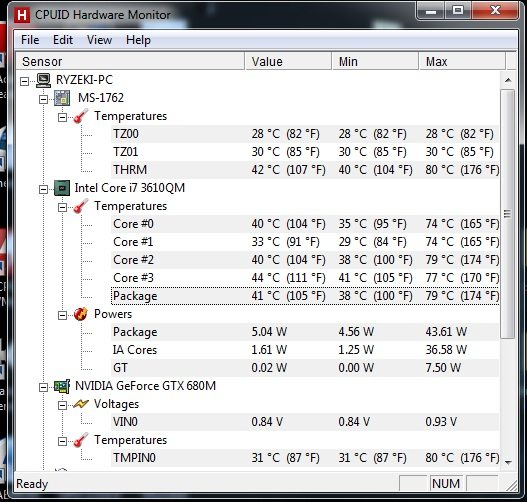Collapse the NVIDIA Temperatures group
Viewport: 527px width, 502px height.
click(x=62, y=442)
